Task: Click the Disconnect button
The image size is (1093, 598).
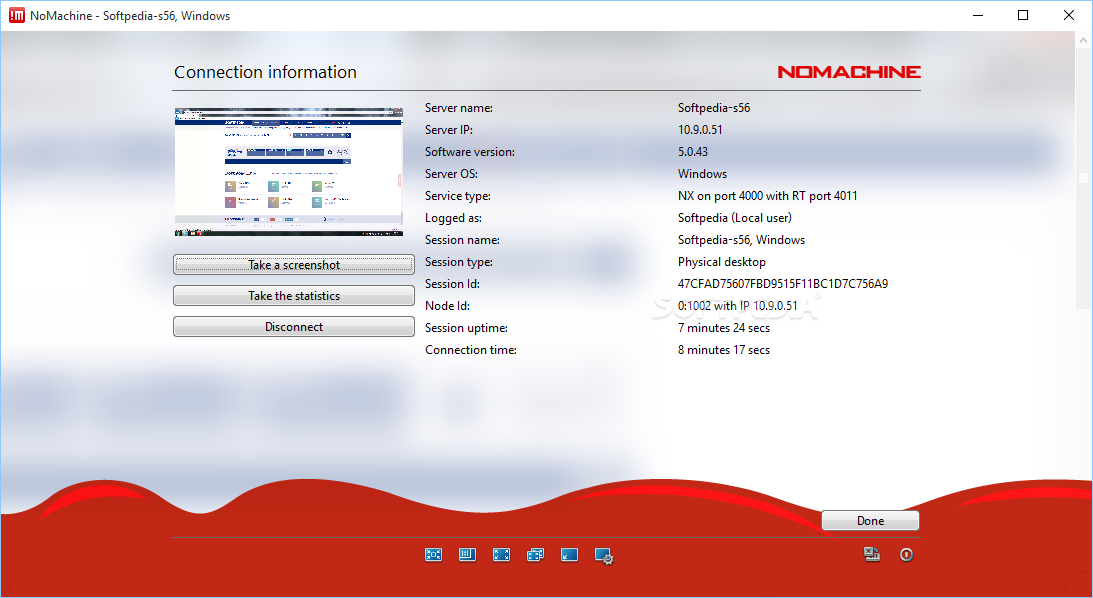Action: pos(293,326)
